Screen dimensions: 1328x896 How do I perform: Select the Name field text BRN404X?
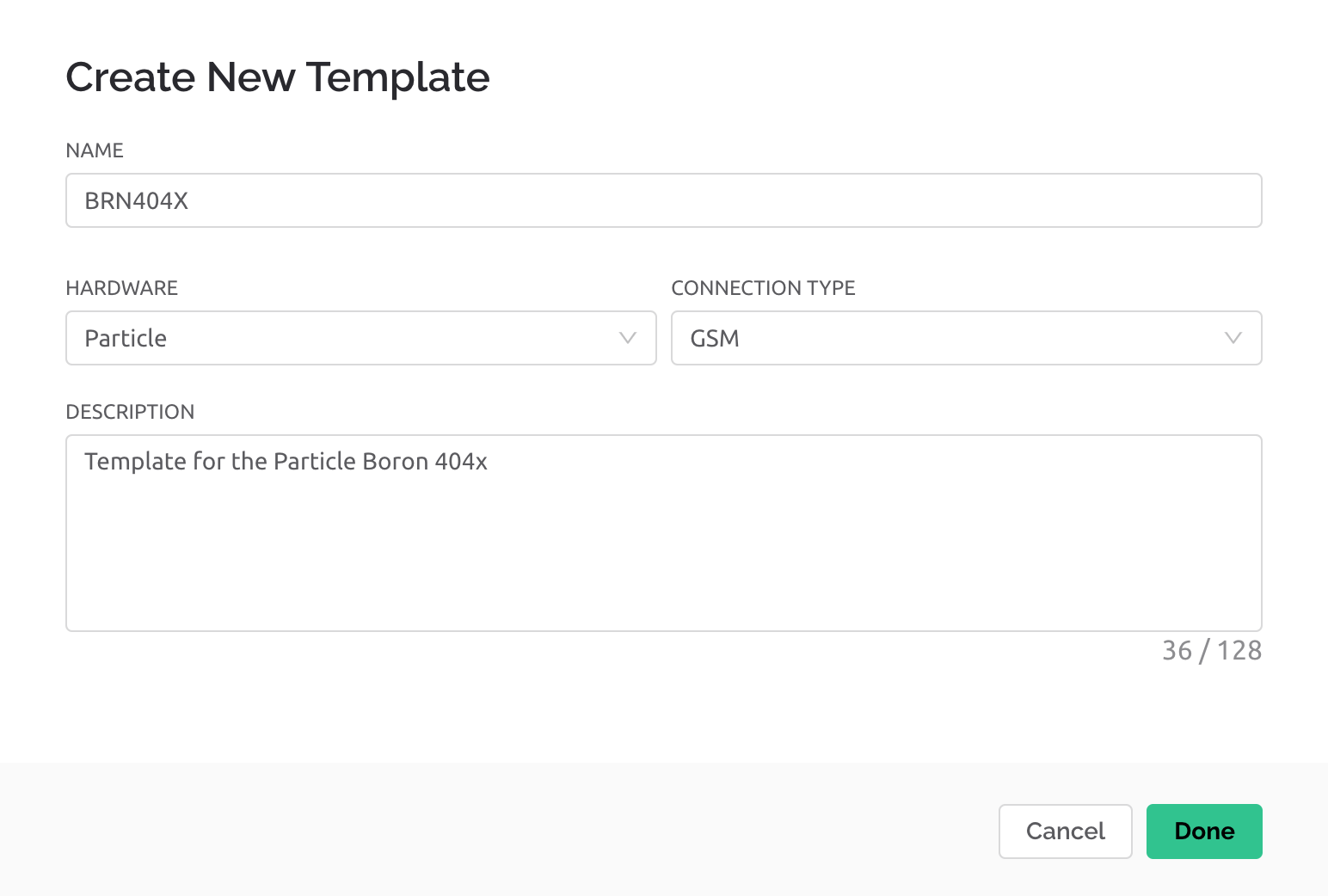coord(137,200)
